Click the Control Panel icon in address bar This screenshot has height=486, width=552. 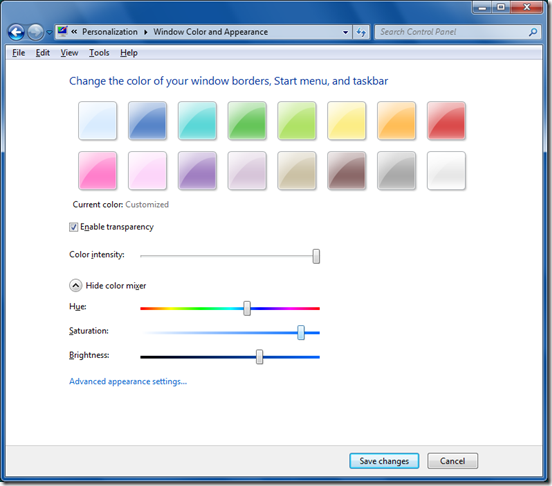pos(63,32)
